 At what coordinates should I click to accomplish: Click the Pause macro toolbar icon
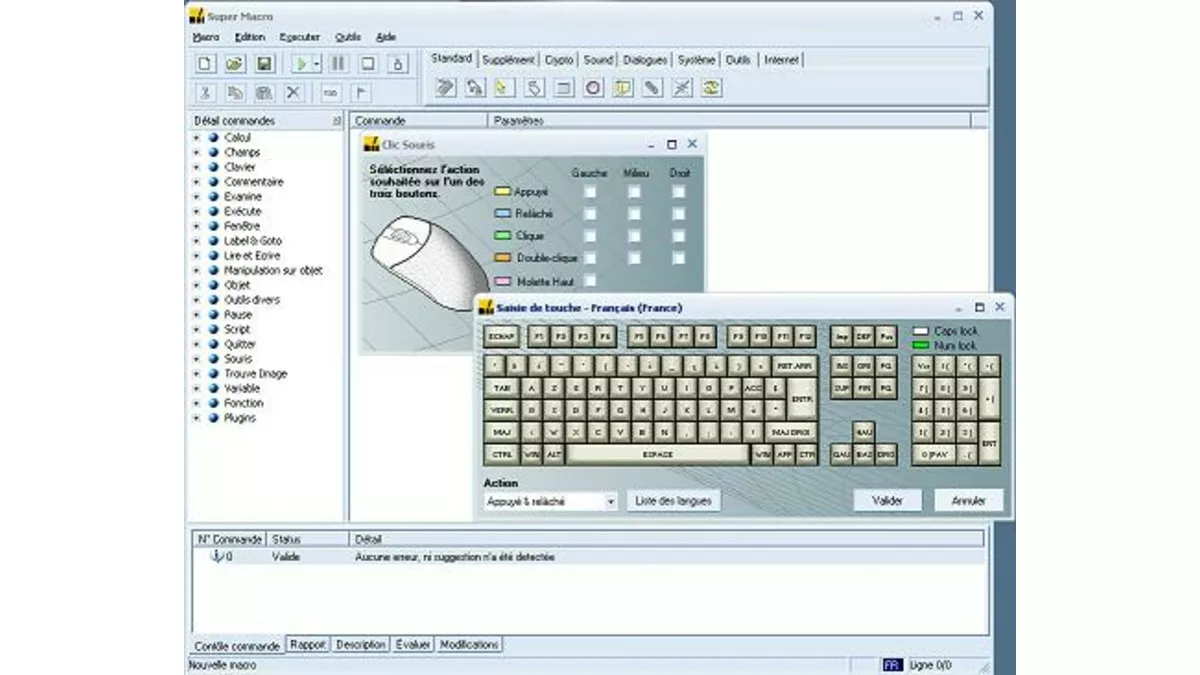338,64
